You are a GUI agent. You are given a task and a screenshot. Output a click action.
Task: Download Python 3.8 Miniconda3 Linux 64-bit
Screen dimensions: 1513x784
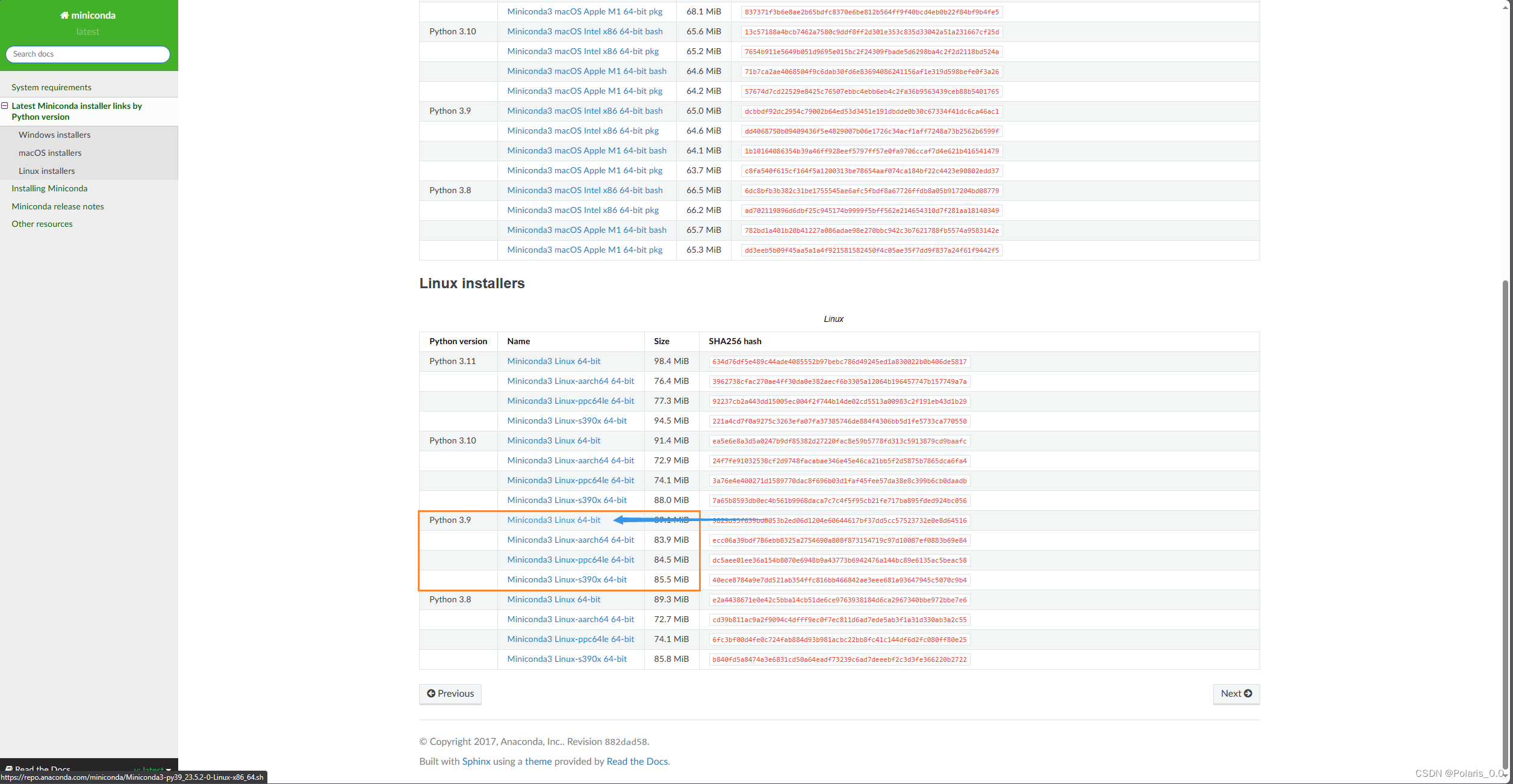[x=554, y=599]
